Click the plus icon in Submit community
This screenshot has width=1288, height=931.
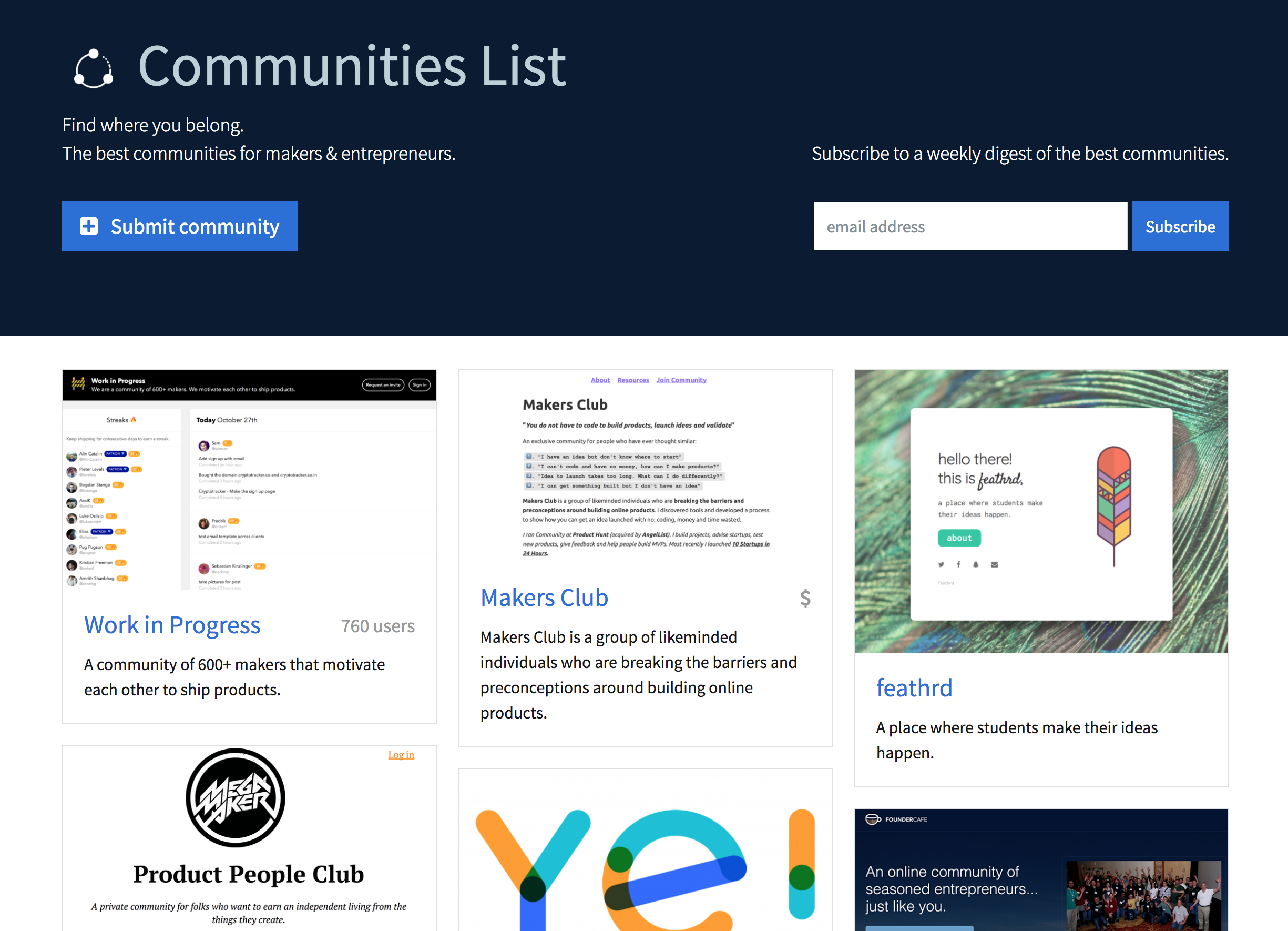[89, 226]
